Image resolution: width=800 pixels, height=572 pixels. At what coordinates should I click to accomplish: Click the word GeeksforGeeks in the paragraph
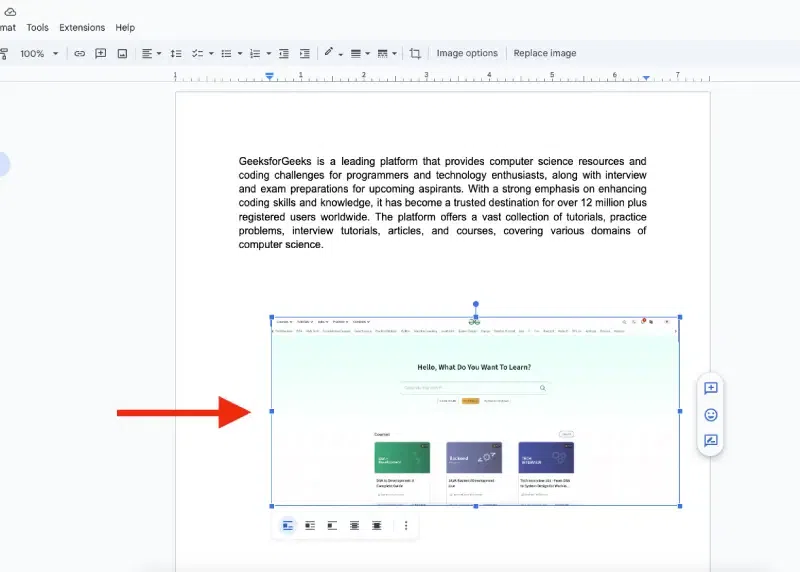point(275,161)
